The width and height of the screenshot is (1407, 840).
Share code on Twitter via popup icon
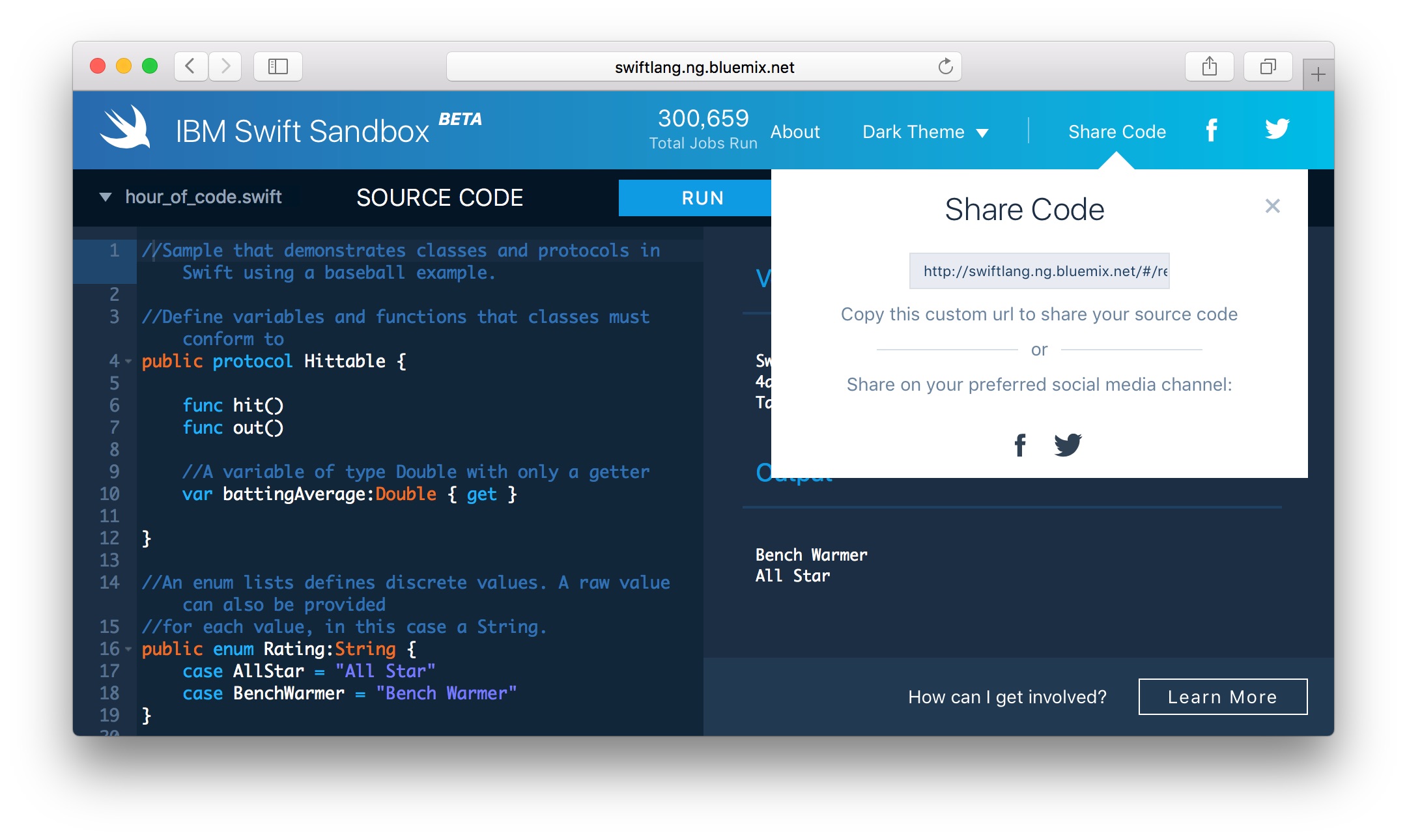pos(1069,445)
